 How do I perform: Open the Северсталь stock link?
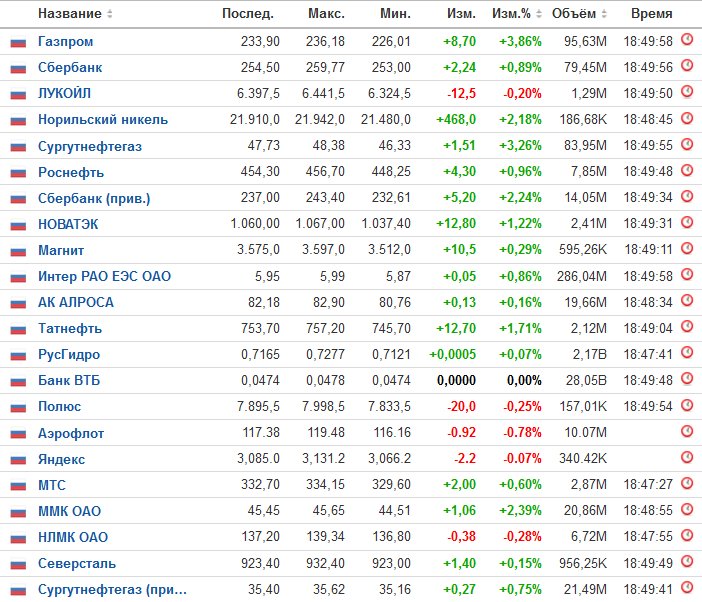tap(77, 563)
